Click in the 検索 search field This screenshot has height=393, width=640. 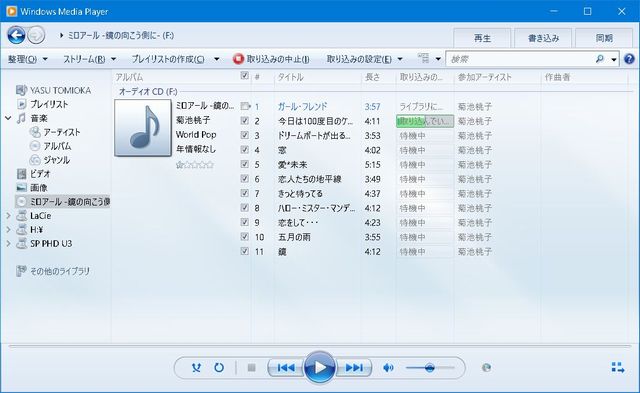(x=520, y=59)
